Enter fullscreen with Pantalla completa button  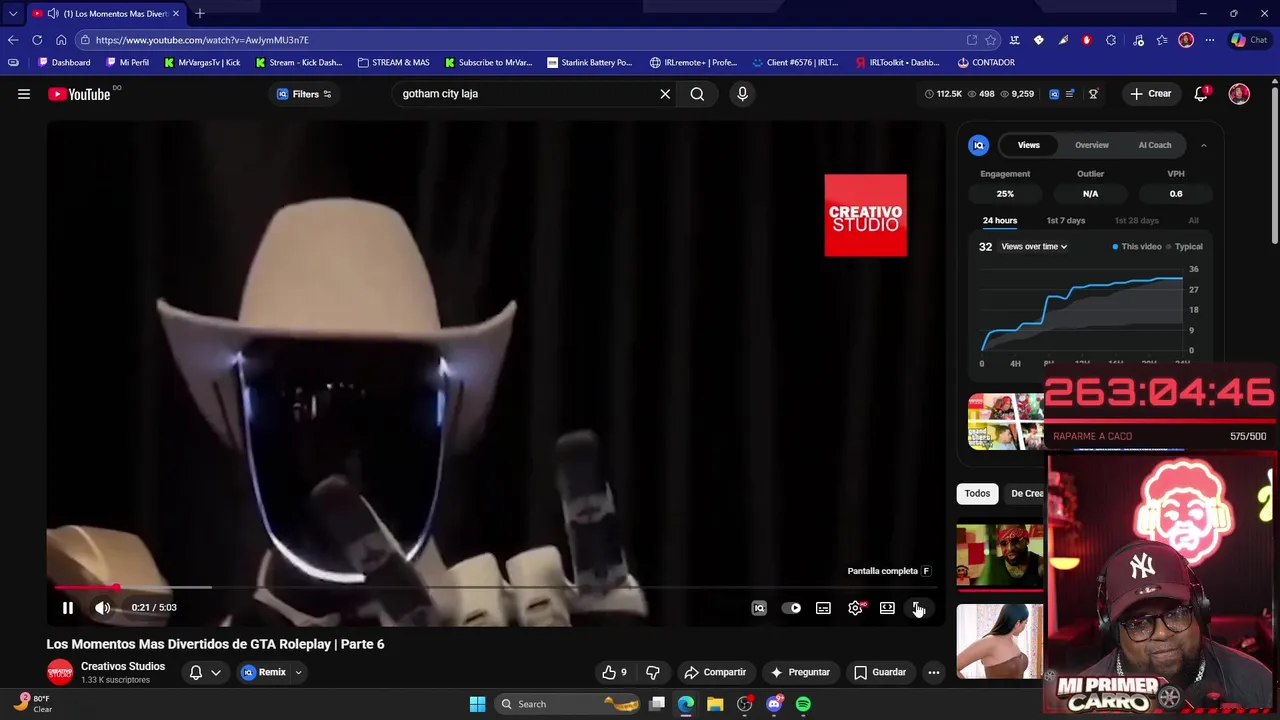tap(919, 608)
